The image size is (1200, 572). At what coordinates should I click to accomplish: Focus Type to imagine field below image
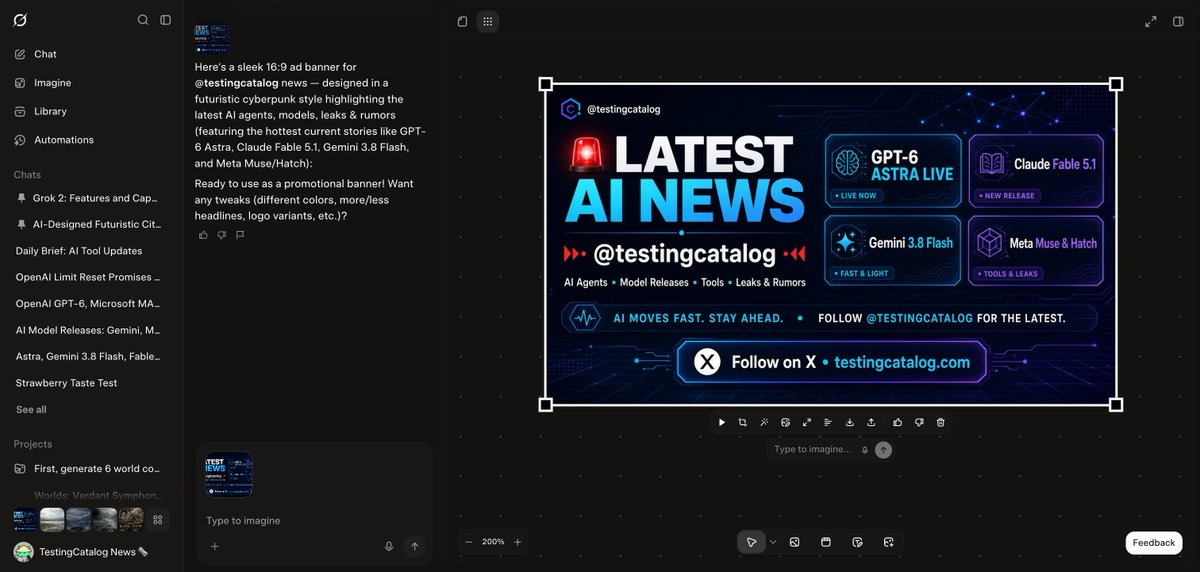click(813, 450)
